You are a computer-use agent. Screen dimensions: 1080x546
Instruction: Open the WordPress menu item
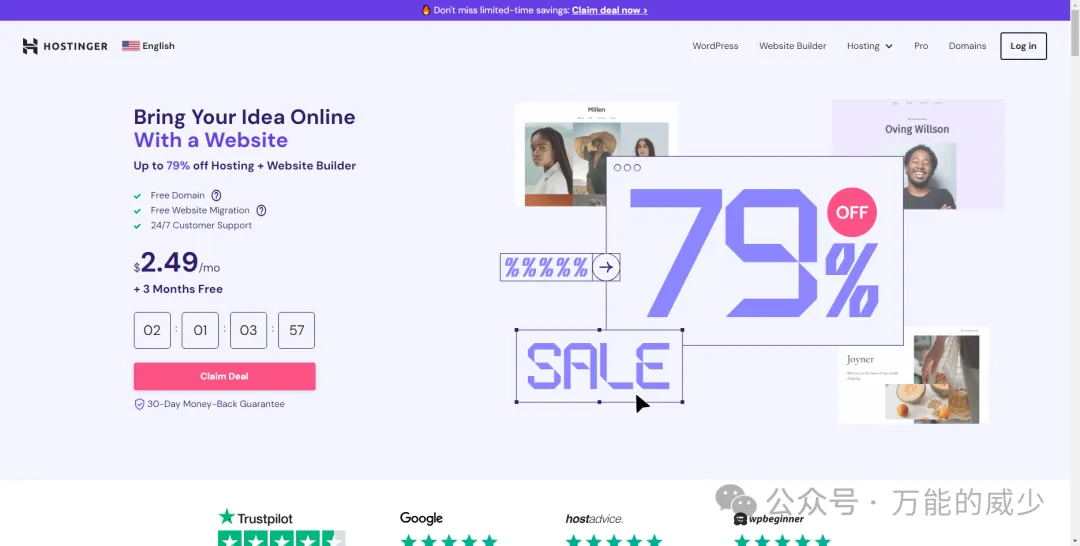tap(715, 46)
